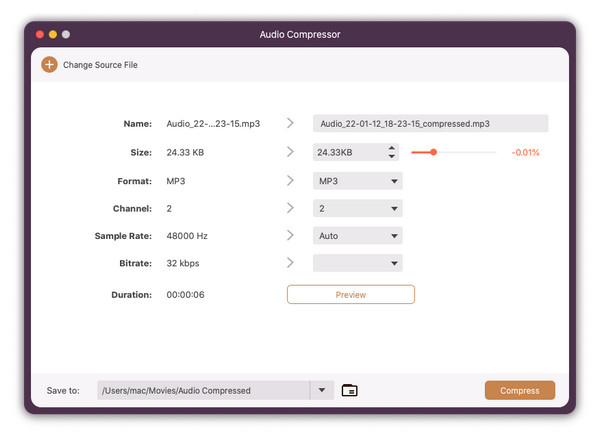600x441 pixels.
Task: Click the Audio Compressor window title
Action: (300, 34)
